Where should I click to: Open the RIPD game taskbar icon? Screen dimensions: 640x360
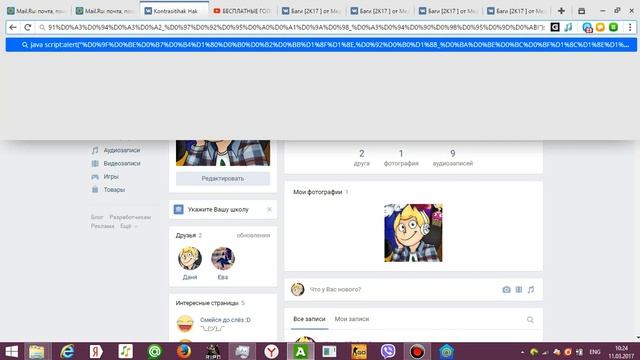213,351
